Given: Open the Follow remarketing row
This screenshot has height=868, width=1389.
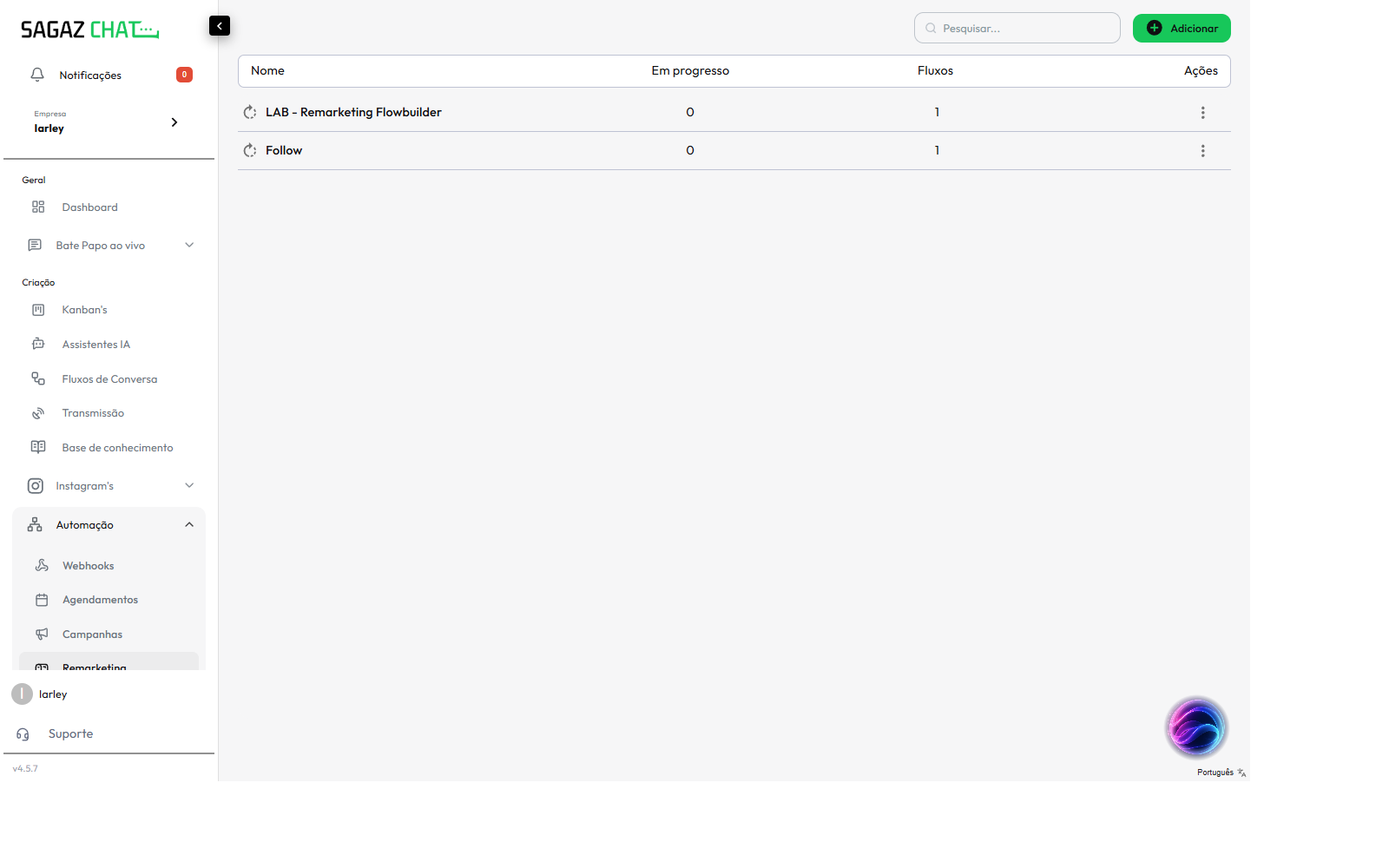Looking at the screenshot, I should [734, 150].
